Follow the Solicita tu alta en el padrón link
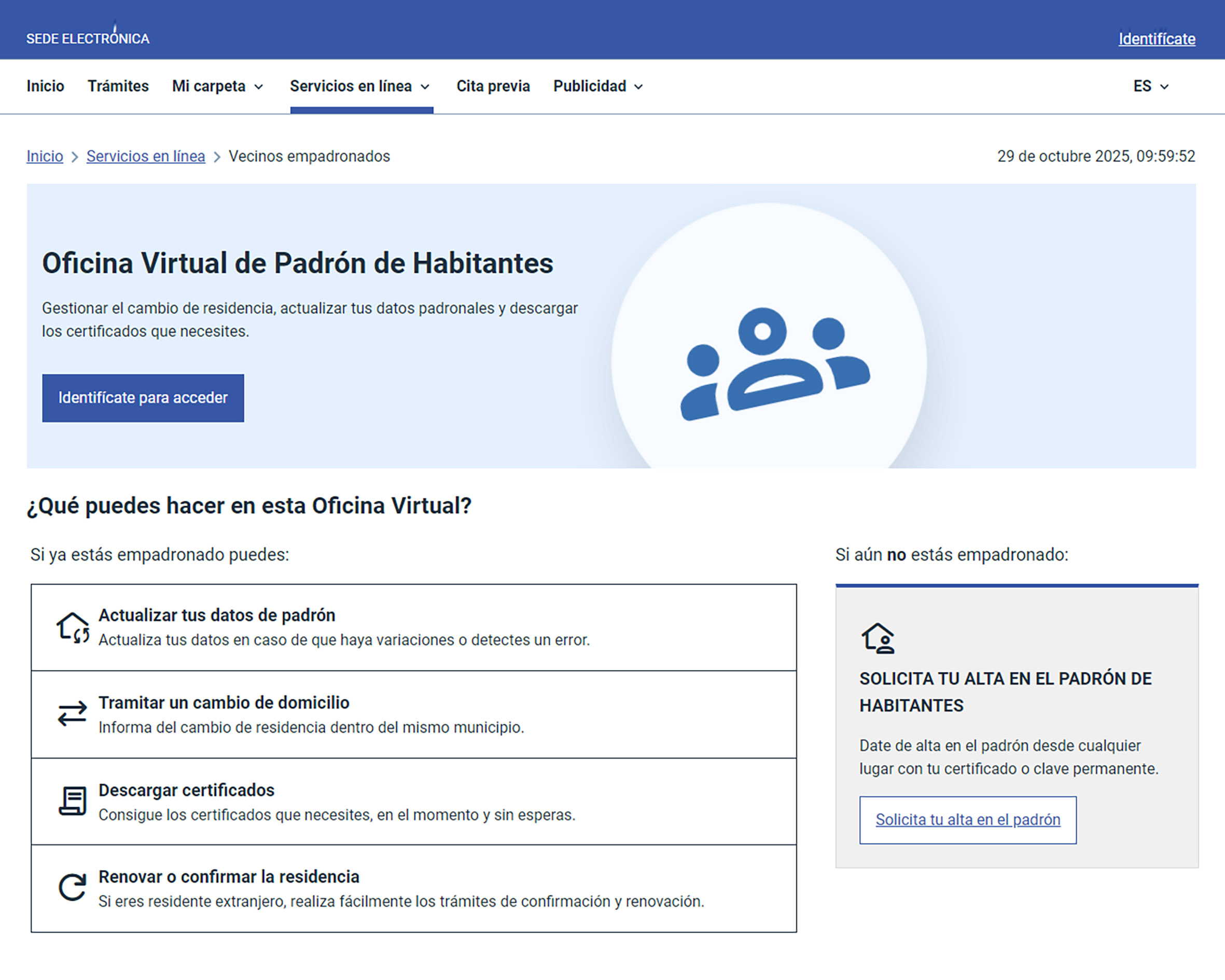Viewport: 1225px width, 980px height. [x=967, y=819]
